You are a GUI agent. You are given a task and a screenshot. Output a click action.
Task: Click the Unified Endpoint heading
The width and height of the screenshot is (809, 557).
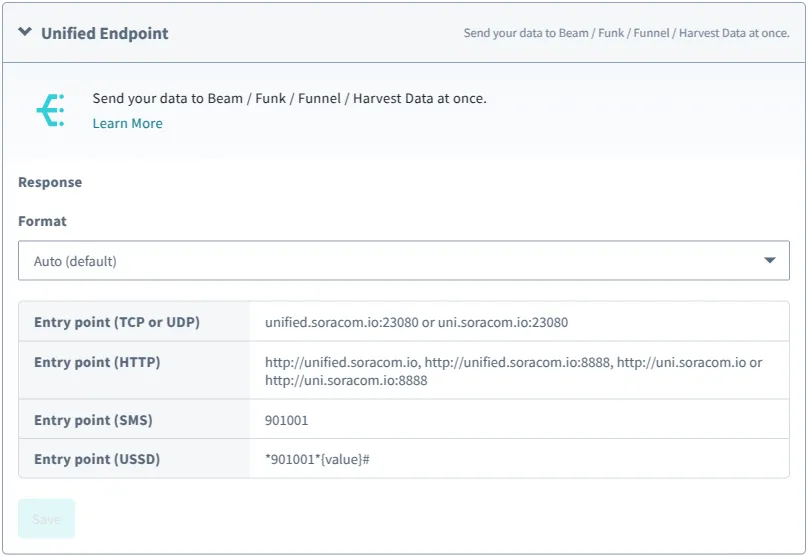pyautogui.click(x=105, y=34)
